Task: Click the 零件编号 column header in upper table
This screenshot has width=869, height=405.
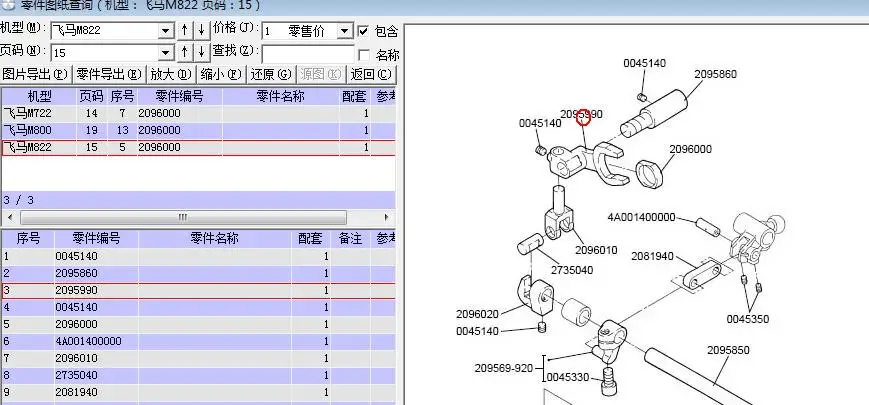Action: [180, 96]
